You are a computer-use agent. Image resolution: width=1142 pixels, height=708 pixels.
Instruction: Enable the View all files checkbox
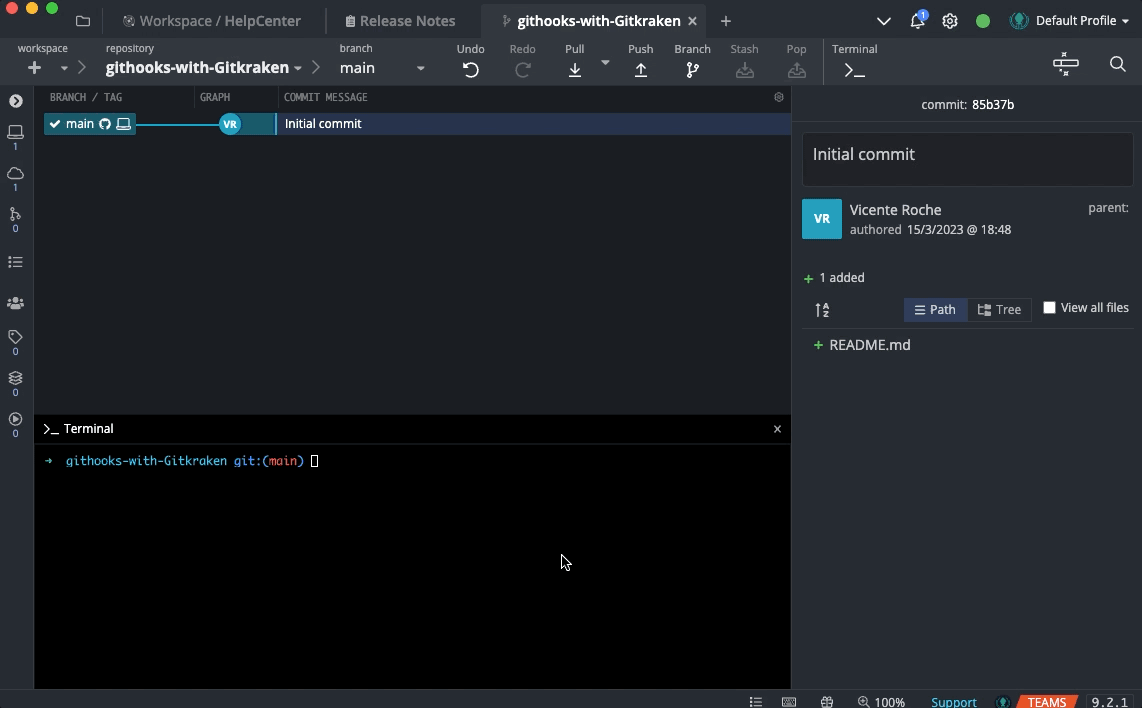click(1049, 308)
